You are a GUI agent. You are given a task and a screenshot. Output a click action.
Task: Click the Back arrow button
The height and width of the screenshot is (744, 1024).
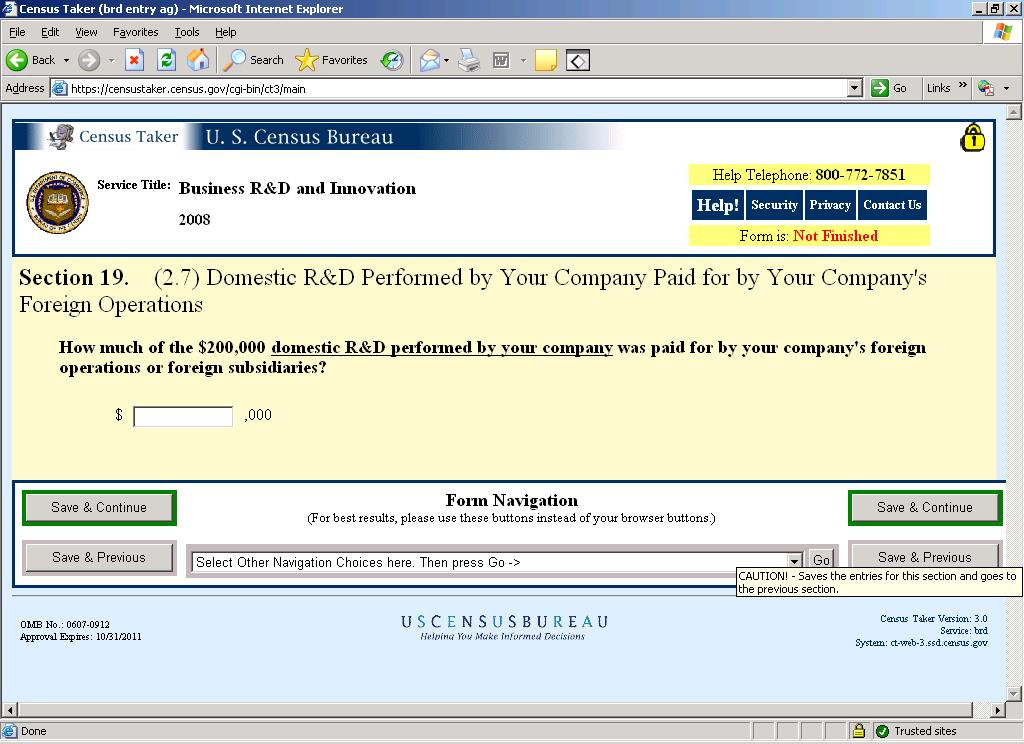[30, 60]
